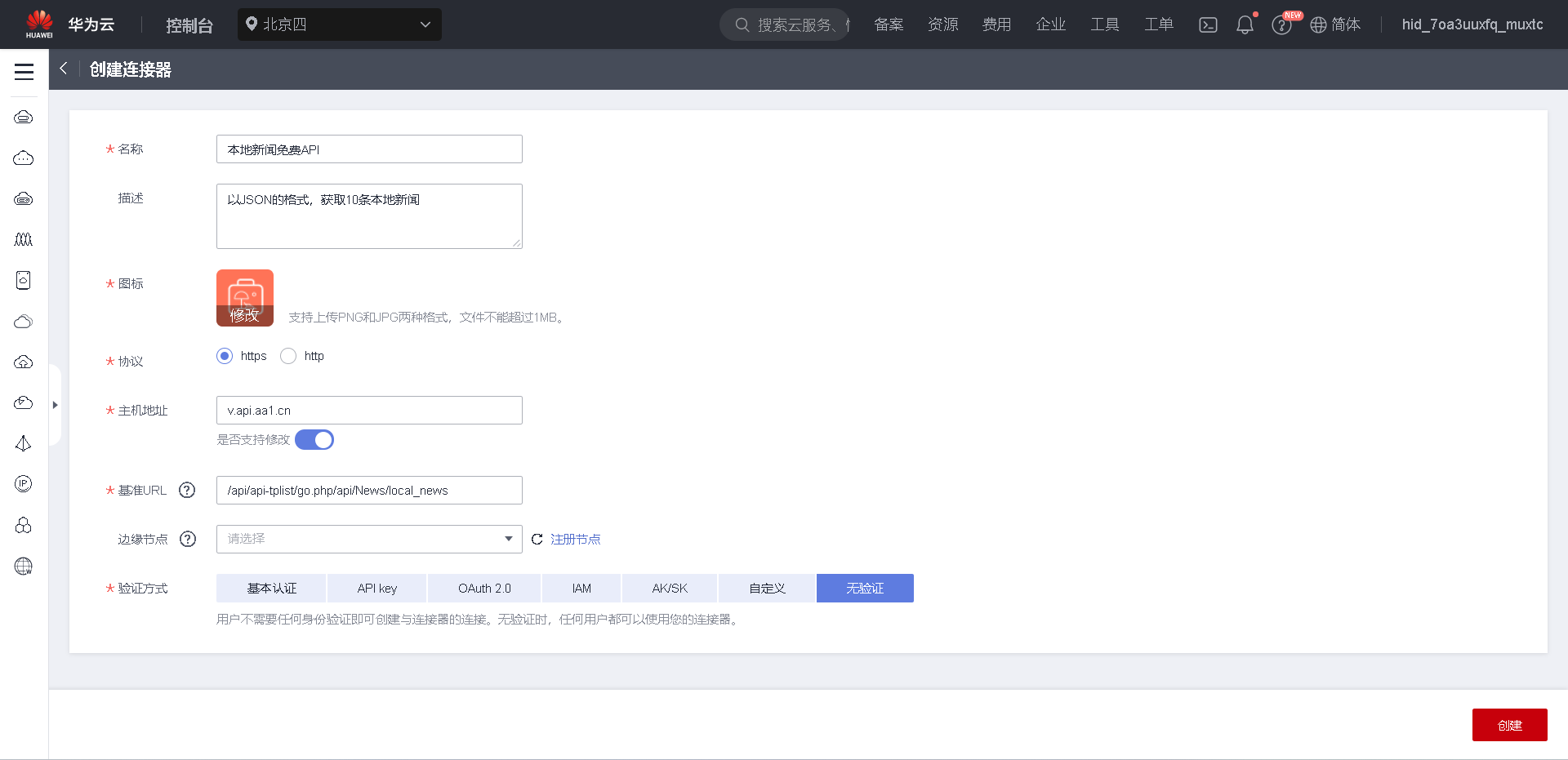Select 自定义 authentication tab
Viewport: 1568px width, 760px height.
point(767,588)
